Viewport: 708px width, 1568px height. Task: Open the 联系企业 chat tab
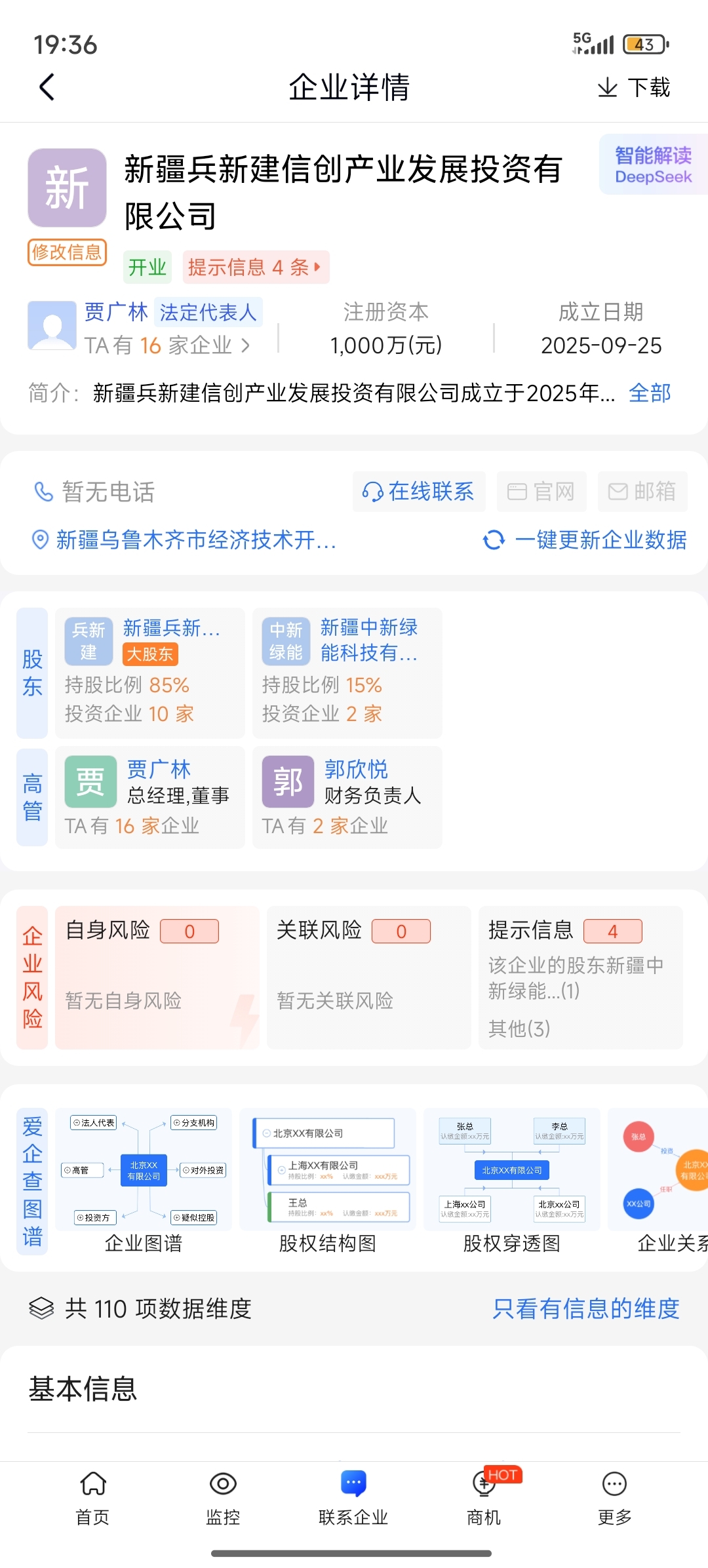click(353, 1499)
